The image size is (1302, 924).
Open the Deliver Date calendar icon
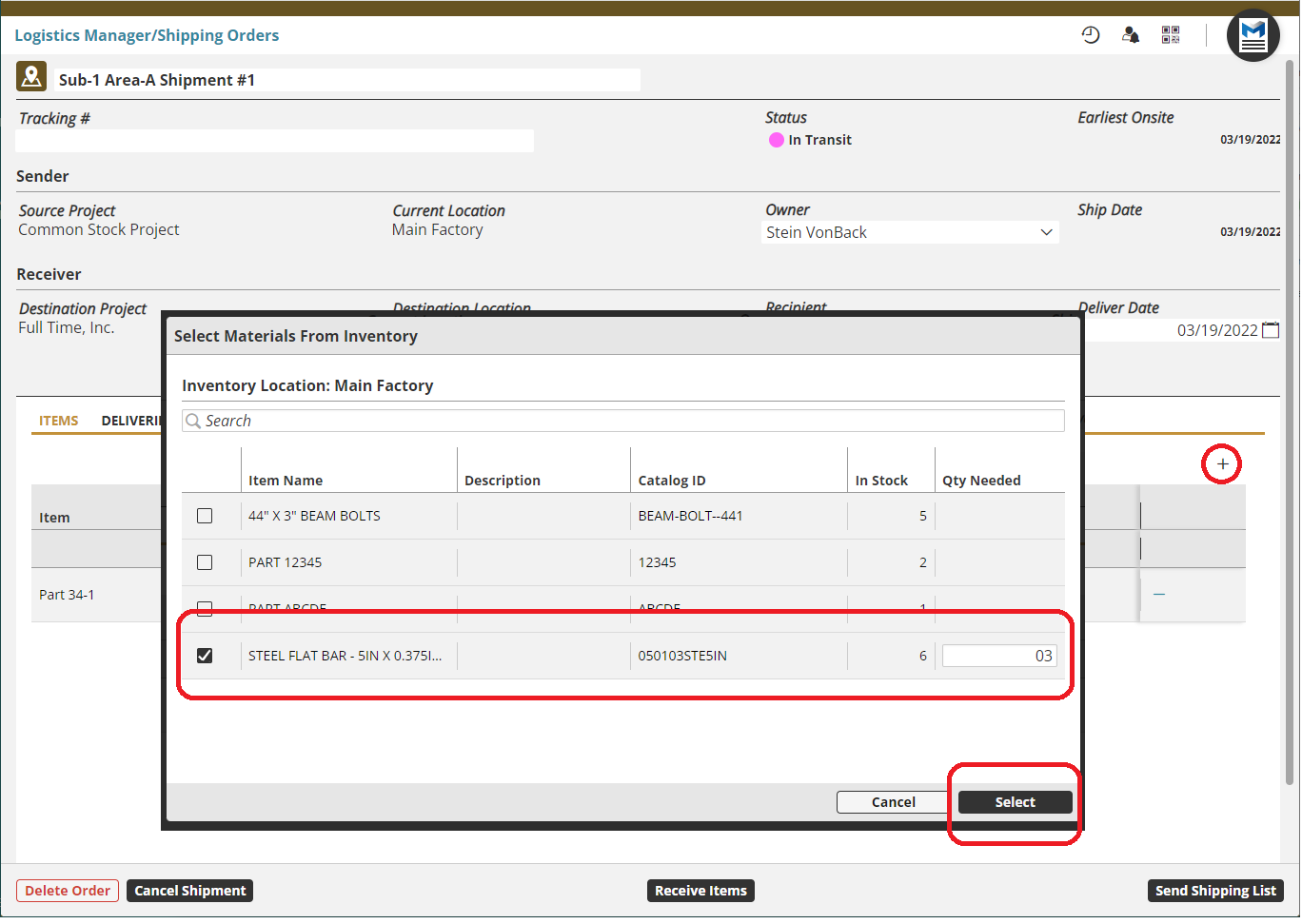click(x=1271, y=330)
